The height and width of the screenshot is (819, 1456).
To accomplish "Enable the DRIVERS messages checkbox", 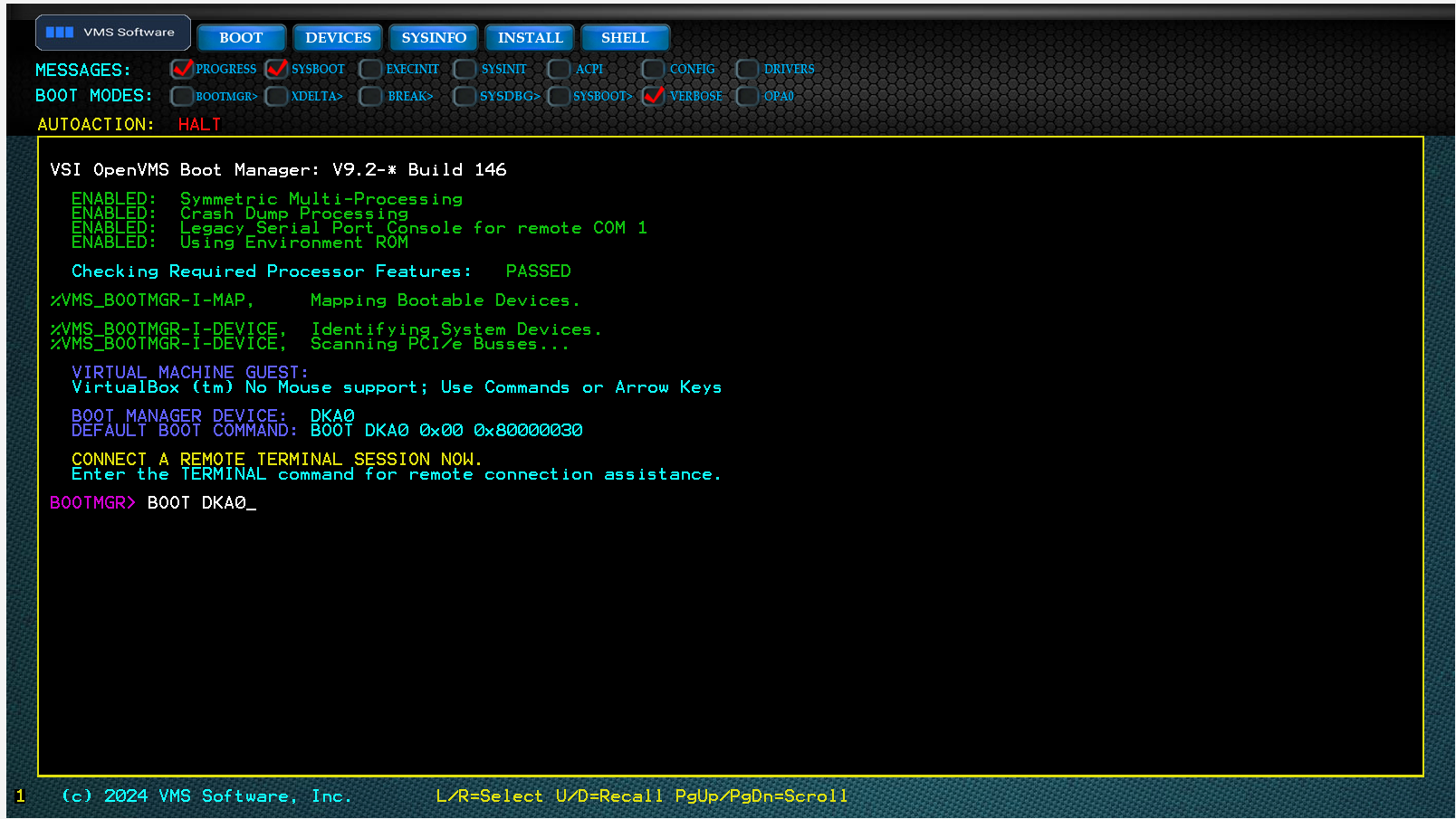I will pos(747,69).
